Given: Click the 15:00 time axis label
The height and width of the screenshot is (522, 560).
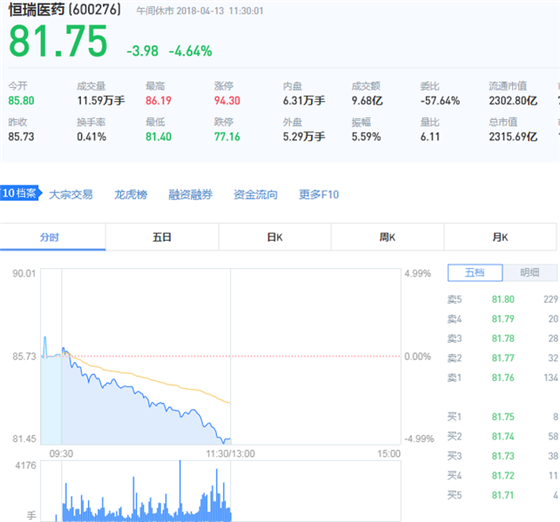Looking at the screenshot, I should [x=389, y=454].
